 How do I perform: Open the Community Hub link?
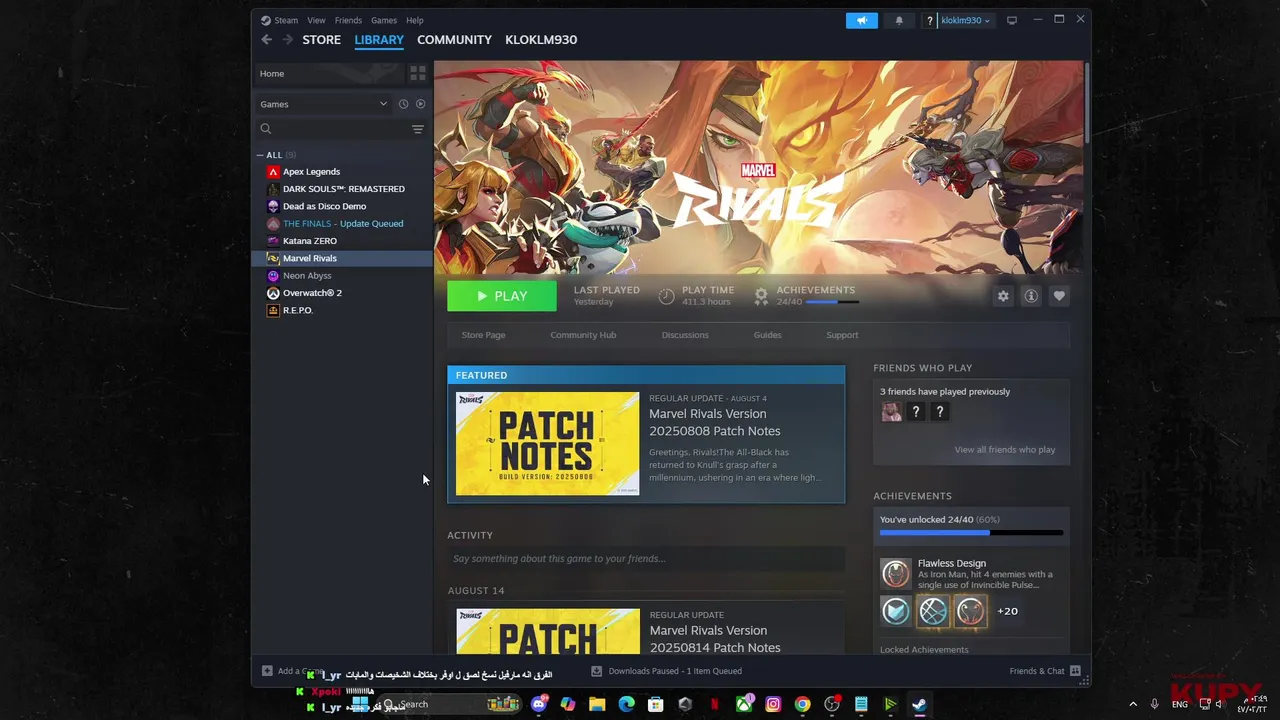tap(583, 335)
